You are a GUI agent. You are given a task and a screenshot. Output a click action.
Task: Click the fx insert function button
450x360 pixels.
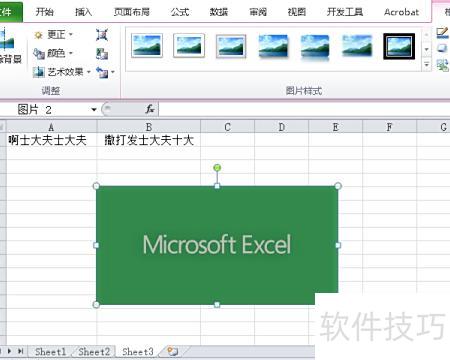coord(150,109)
